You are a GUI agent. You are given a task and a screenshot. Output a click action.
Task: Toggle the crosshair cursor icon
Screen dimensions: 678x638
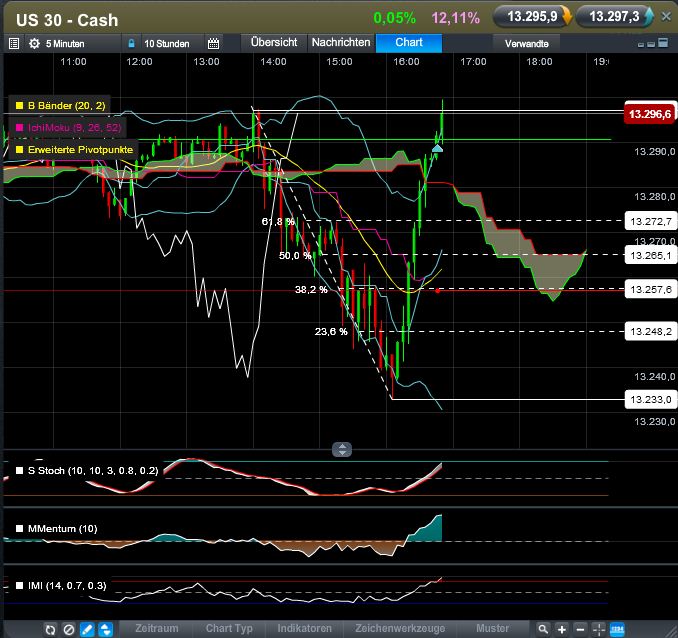click(x=599, y=629)
